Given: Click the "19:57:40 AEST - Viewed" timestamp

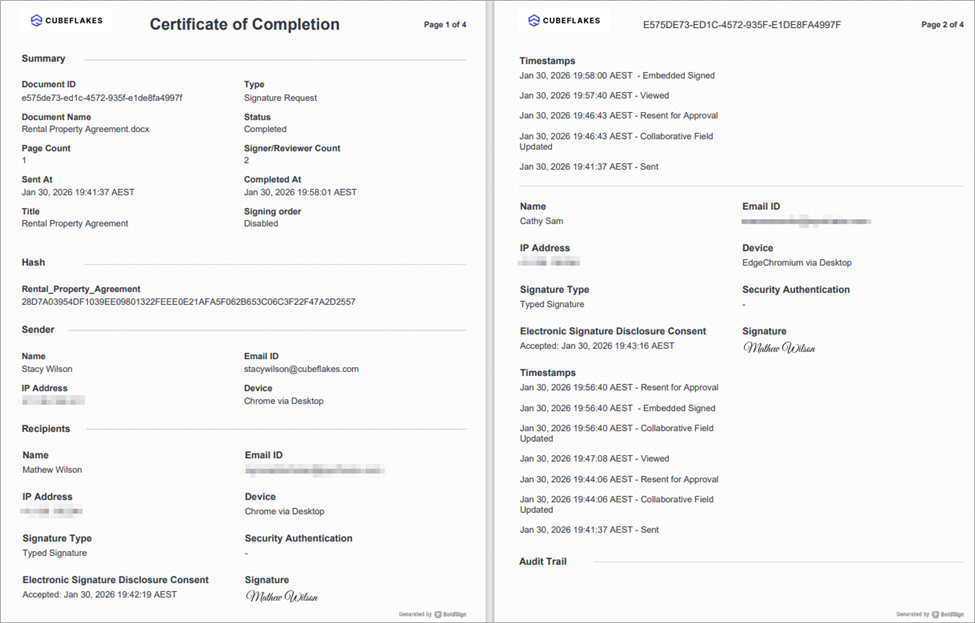Looking at the screenshot, I should [x=594, y=95].
